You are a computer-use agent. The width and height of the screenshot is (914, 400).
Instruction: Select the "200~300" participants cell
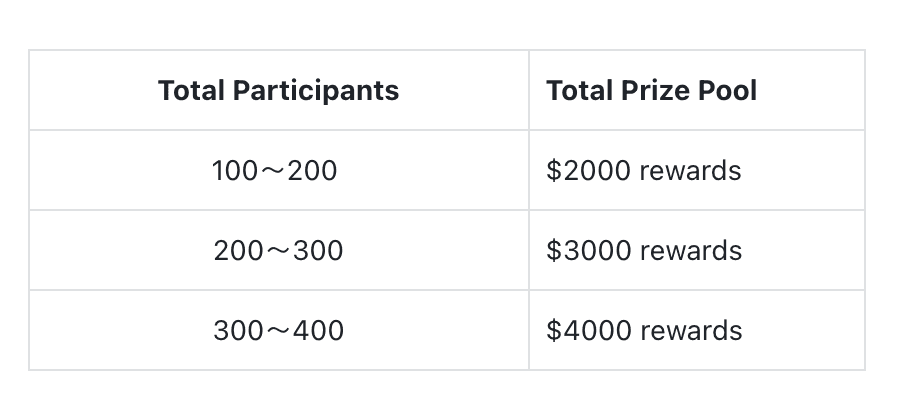(278, 251)
